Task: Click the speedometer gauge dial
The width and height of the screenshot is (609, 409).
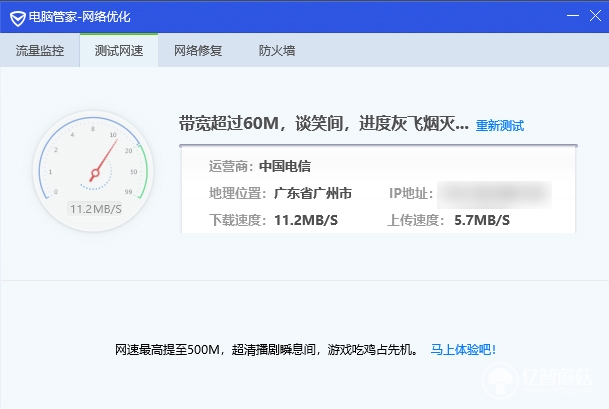Action: [x=93, y=171]
